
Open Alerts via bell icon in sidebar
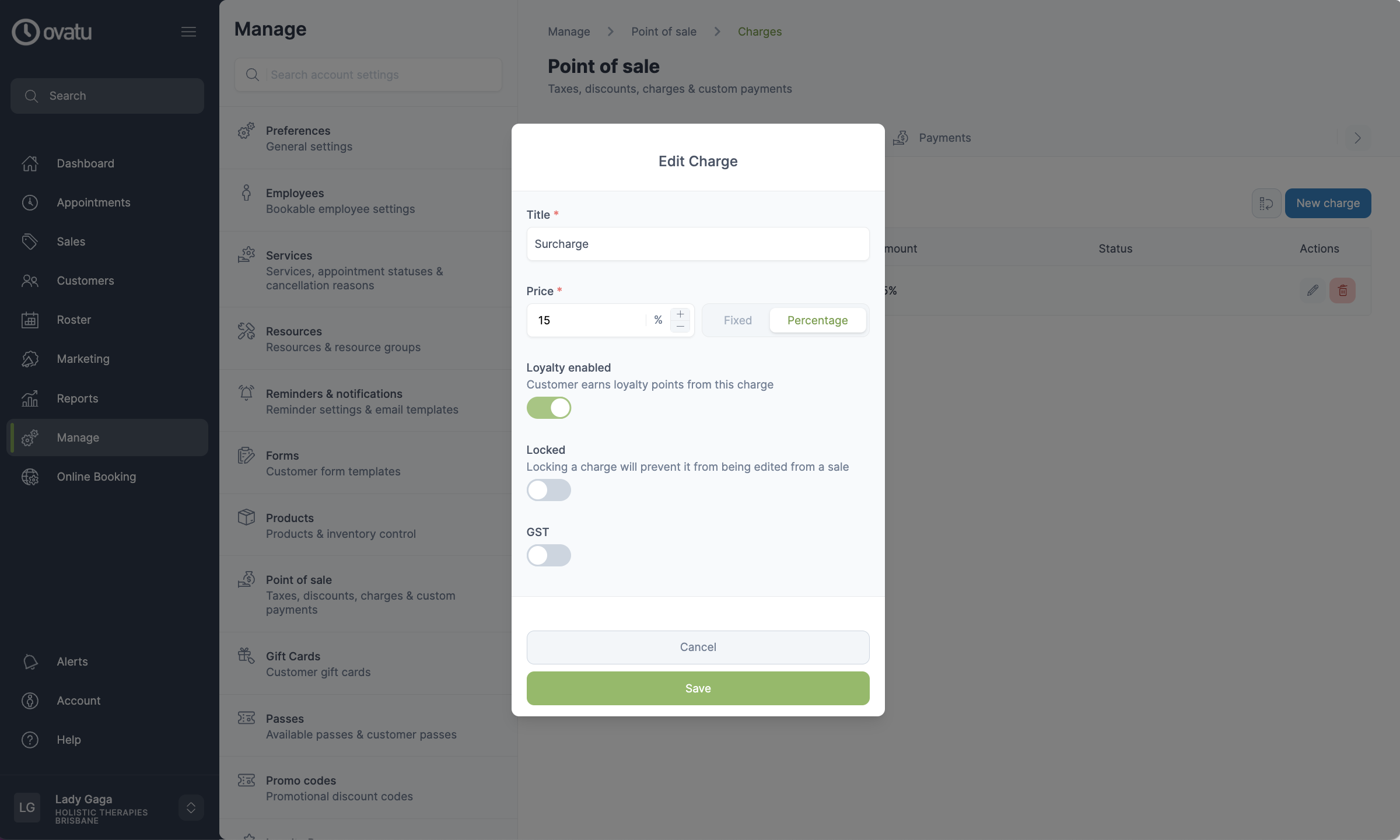[30, 661]
